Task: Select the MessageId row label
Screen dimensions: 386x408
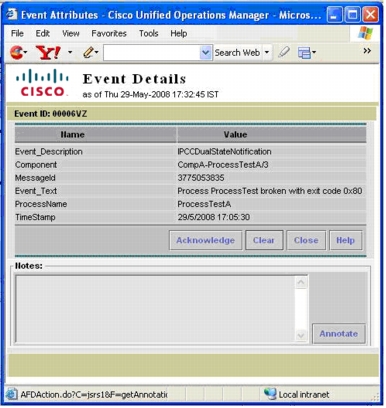Action: click(x=35, y=178)
